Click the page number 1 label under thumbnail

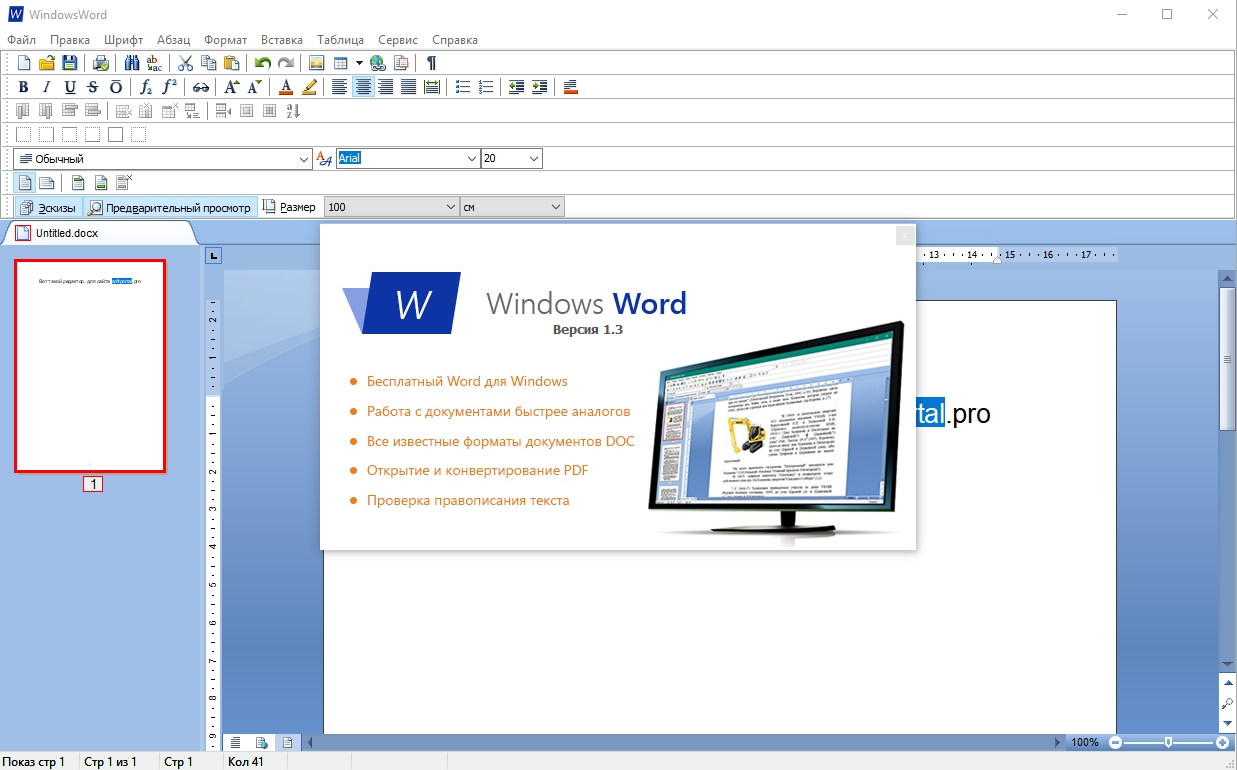click(x=91, y=484)
